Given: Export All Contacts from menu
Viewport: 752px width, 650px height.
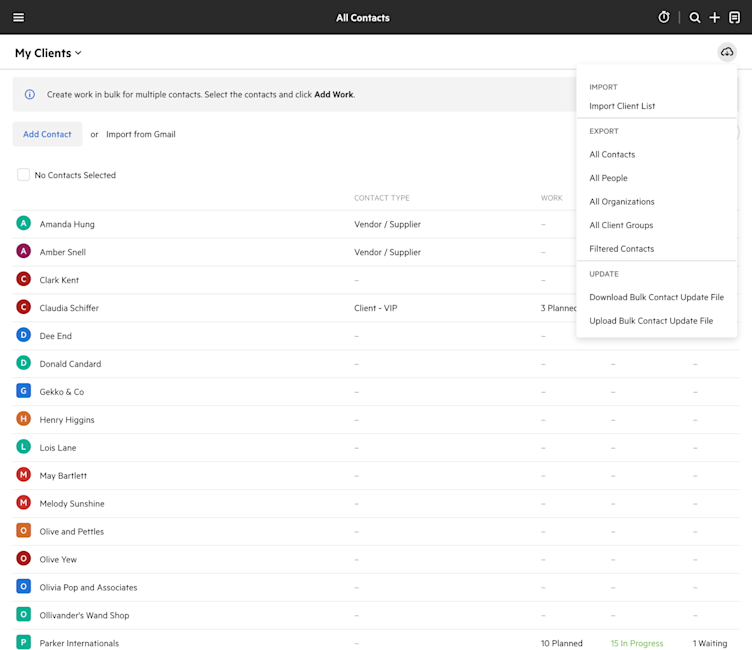Looking at the screenshot, I should click(x=612, y=154).
